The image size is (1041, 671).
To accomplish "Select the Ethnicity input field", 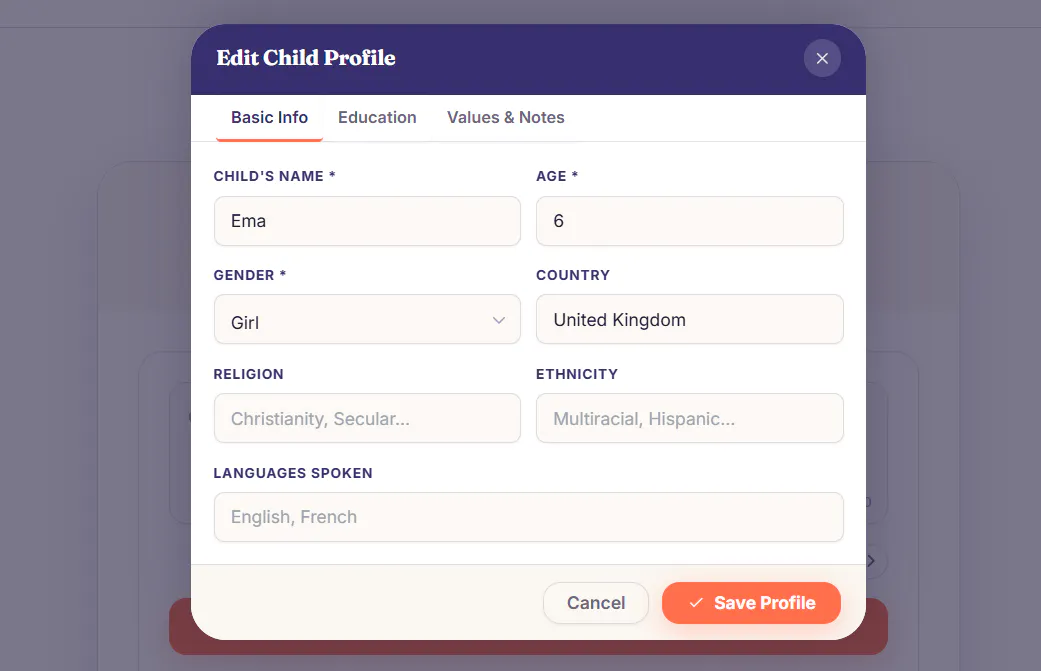I will tap(690, 418).
